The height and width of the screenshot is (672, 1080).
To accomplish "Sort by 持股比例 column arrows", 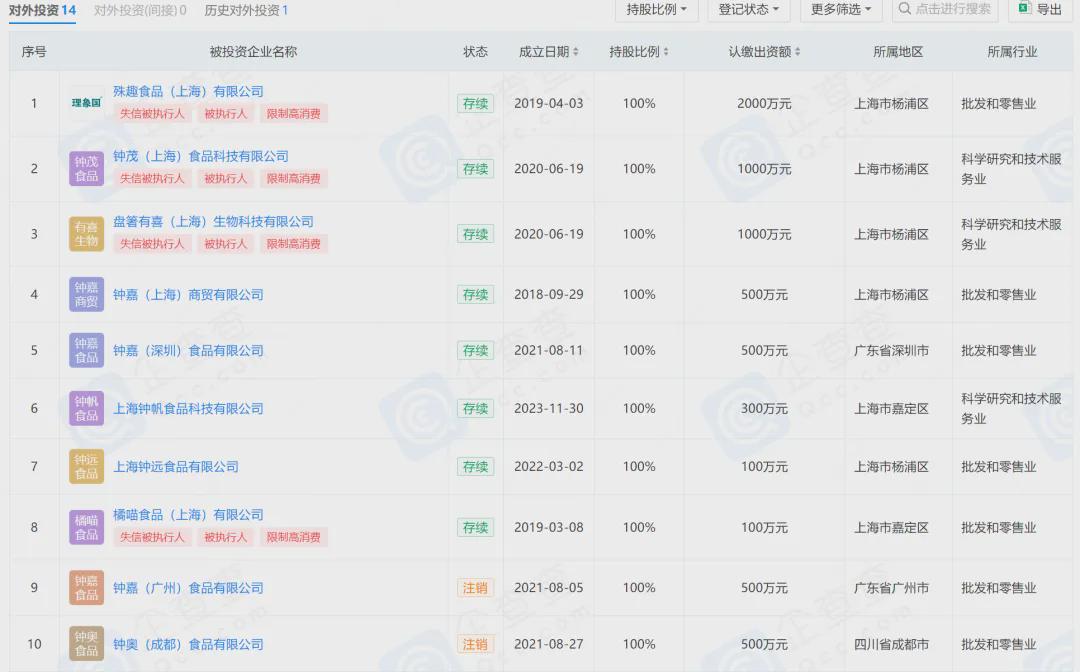I will click(665, 52).
